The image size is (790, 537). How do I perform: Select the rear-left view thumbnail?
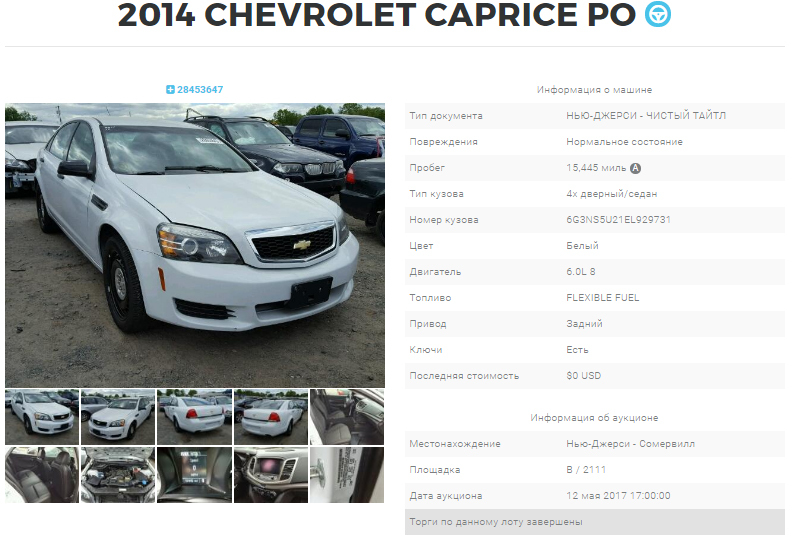point(271,417)
